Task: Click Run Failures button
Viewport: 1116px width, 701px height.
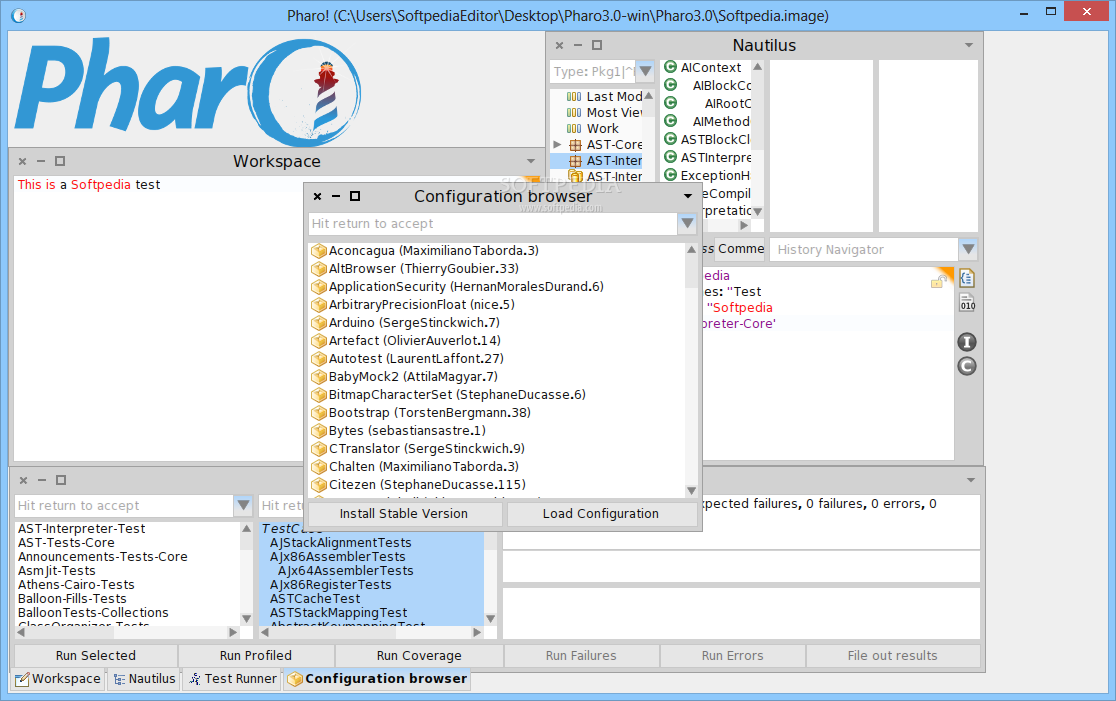Action: pyautogui.click(x=581, y=655)
